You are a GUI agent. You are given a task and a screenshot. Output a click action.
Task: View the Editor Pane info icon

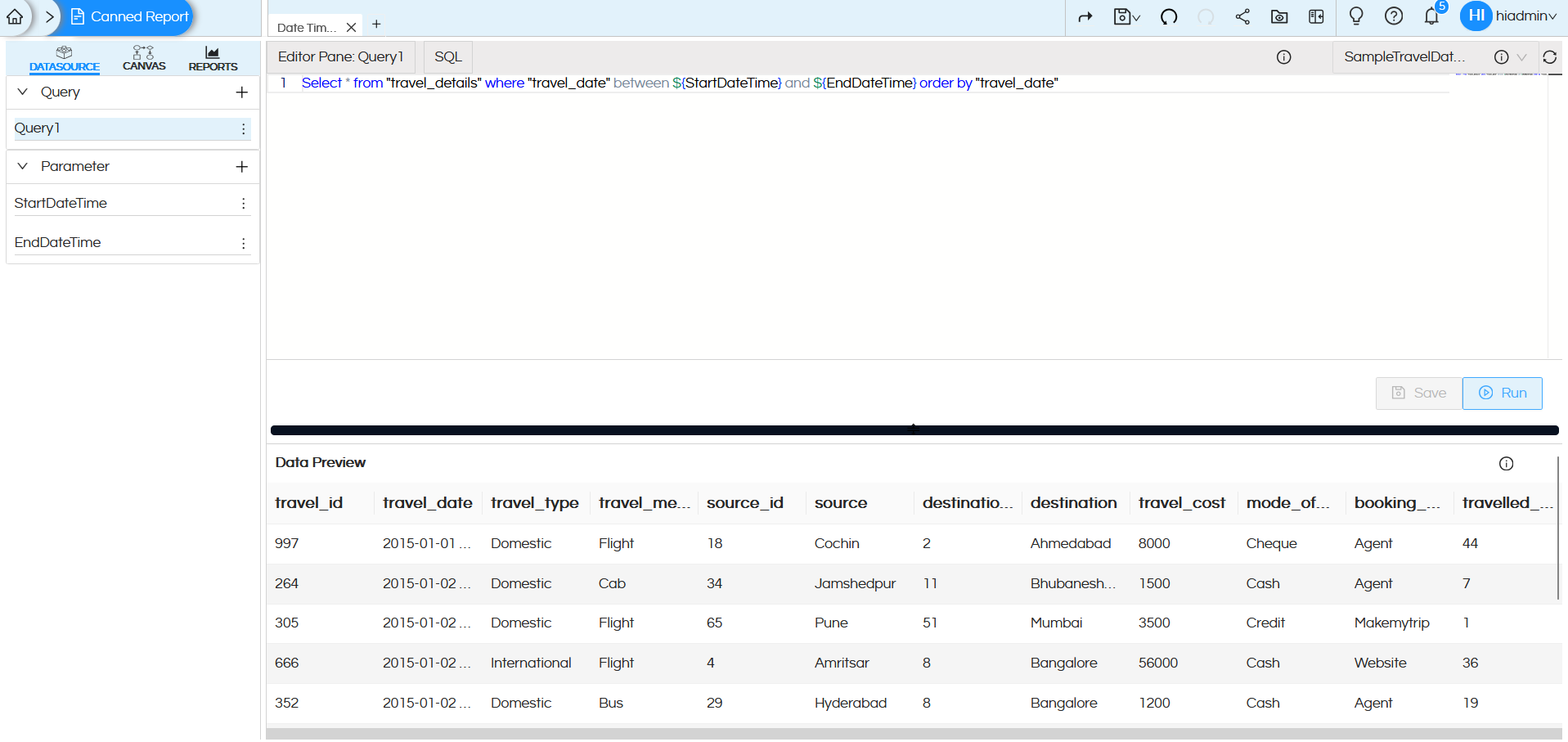(1283, 57)
